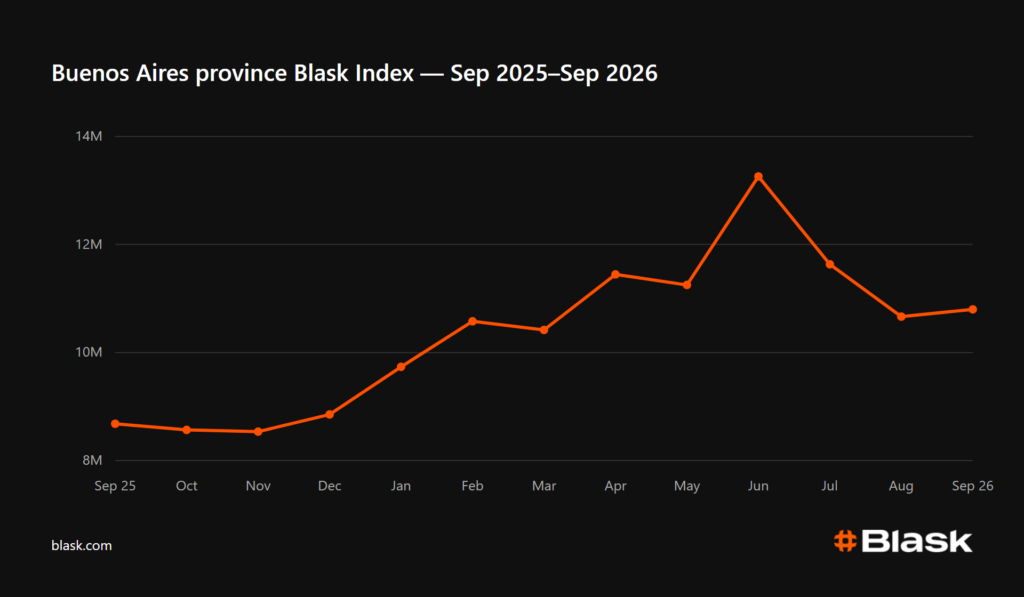The height and width of the screenshot is (597, 1024).
Task: Click the 14M y-axis label
Action: [89, 136]
